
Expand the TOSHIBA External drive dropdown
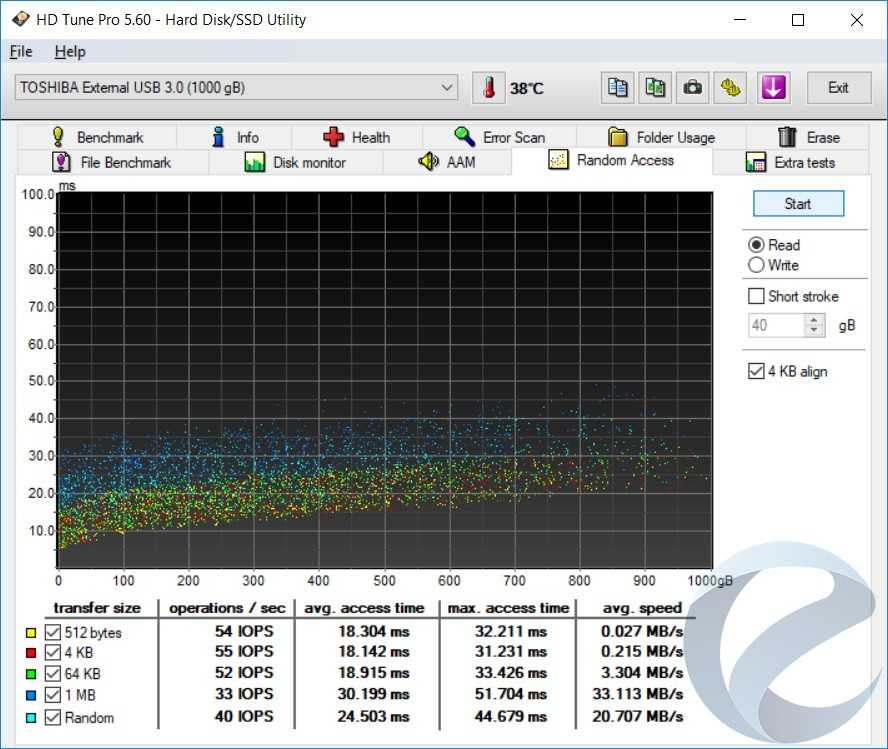[x=447, y=88]
